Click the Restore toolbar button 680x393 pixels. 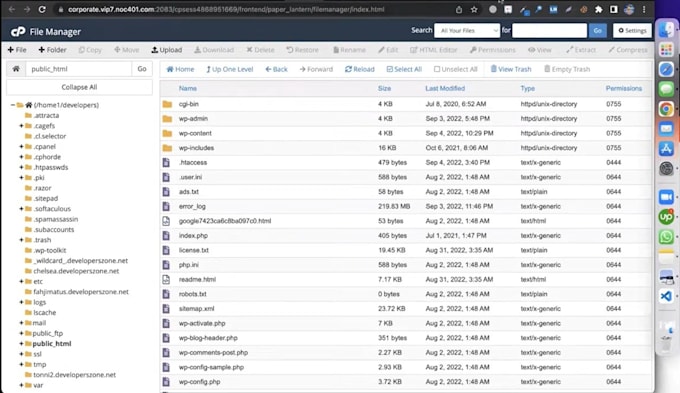coord(302,50)
